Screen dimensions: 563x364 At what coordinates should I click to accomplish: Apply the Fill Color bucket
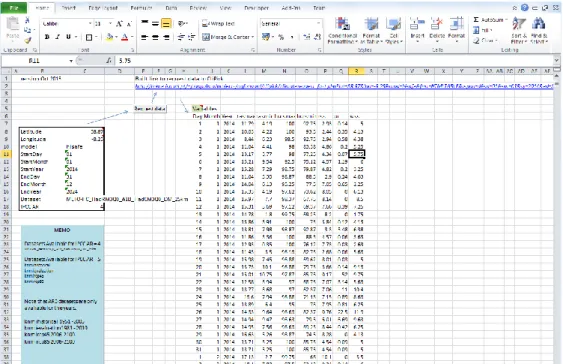(x=110, y=37)
